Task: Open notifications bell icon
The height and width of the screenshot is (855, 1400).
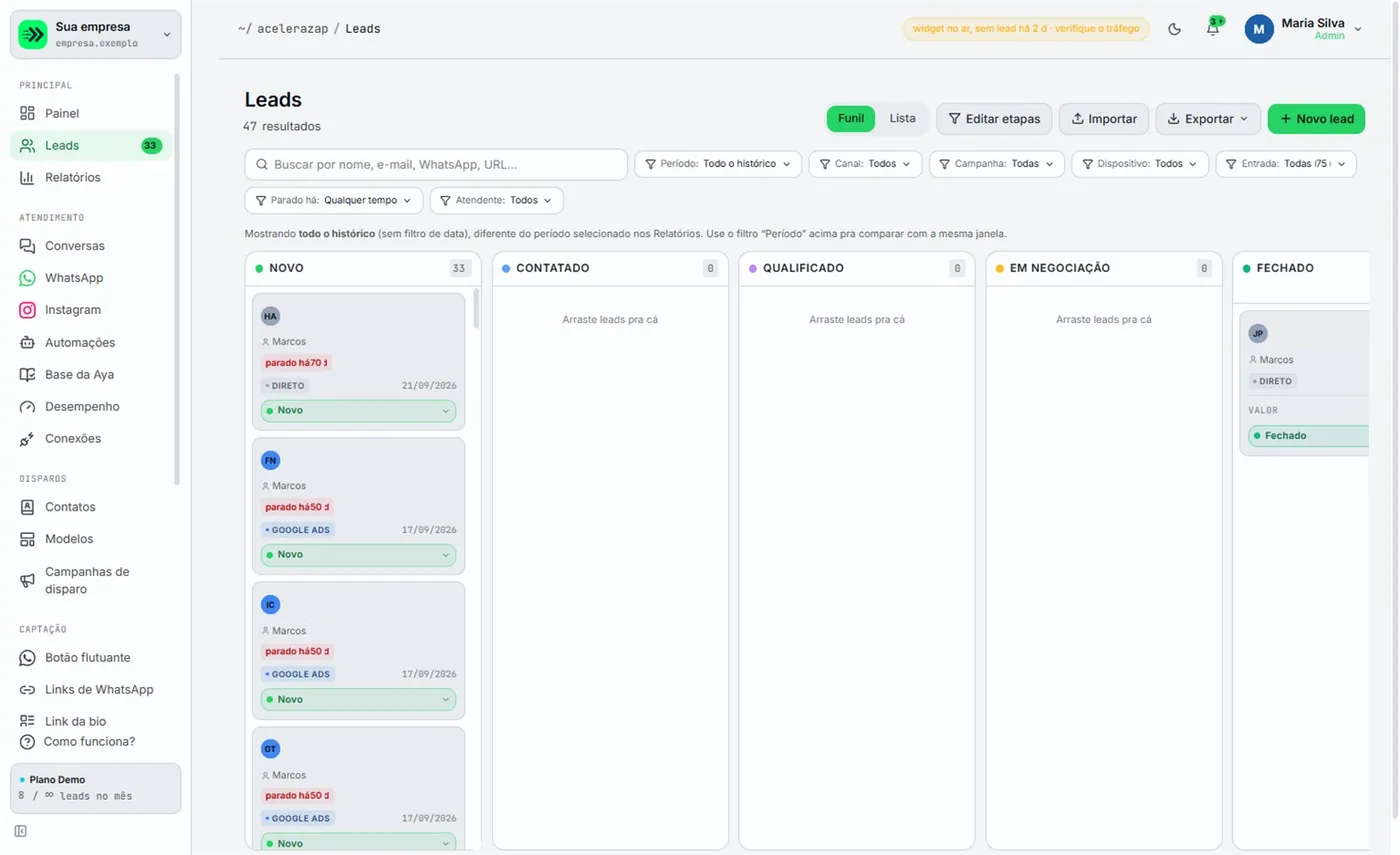Action: 1212,29
